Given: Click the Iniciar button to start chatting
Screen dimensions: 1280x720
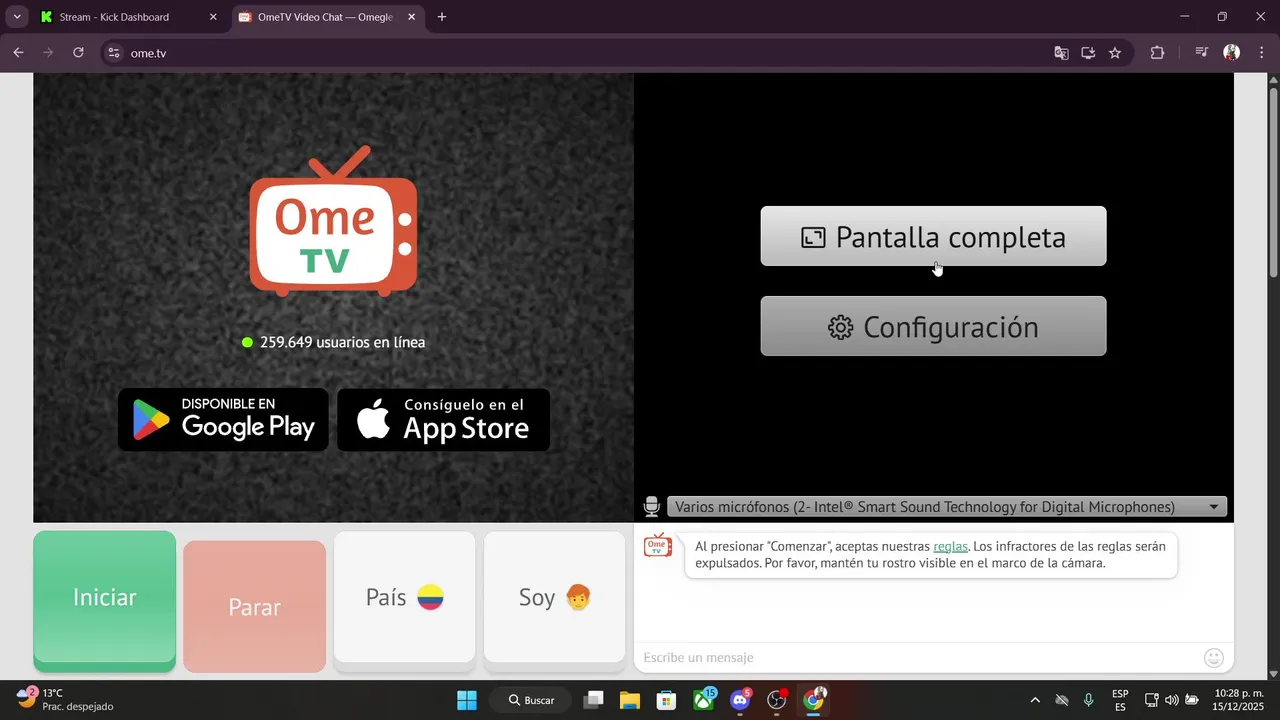Looking at the screenshot, I should pos(104,600).
